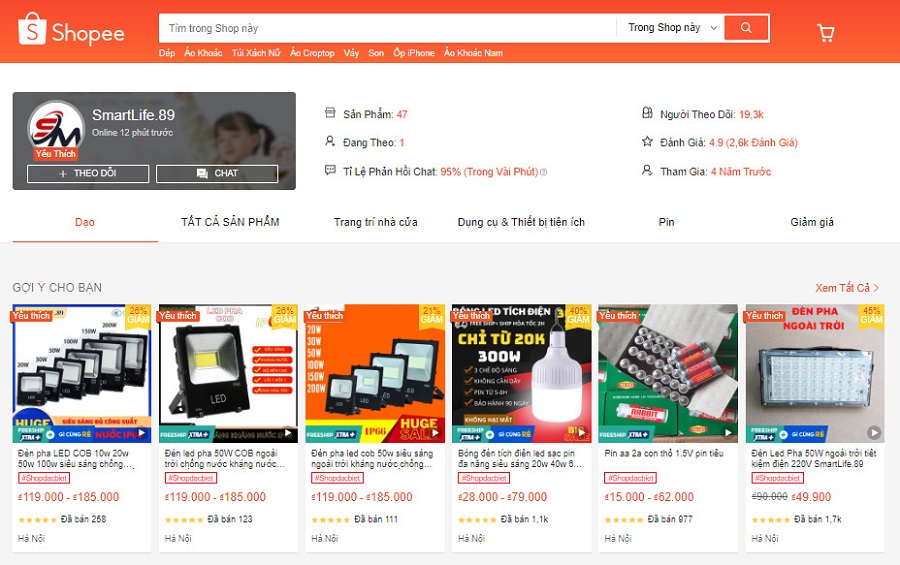Follow shop with THEO DÕI button
This screenshot has height=565, width=900.
[x=88, y=173]
